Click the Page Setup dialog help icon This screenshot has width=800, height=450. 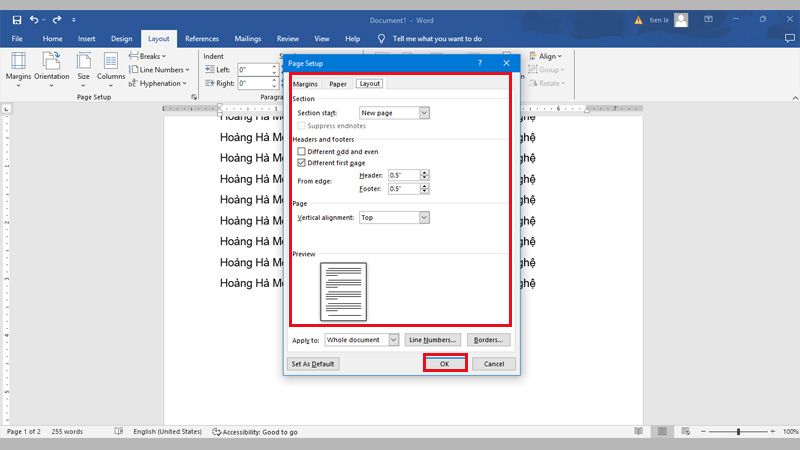click(480, 63)
